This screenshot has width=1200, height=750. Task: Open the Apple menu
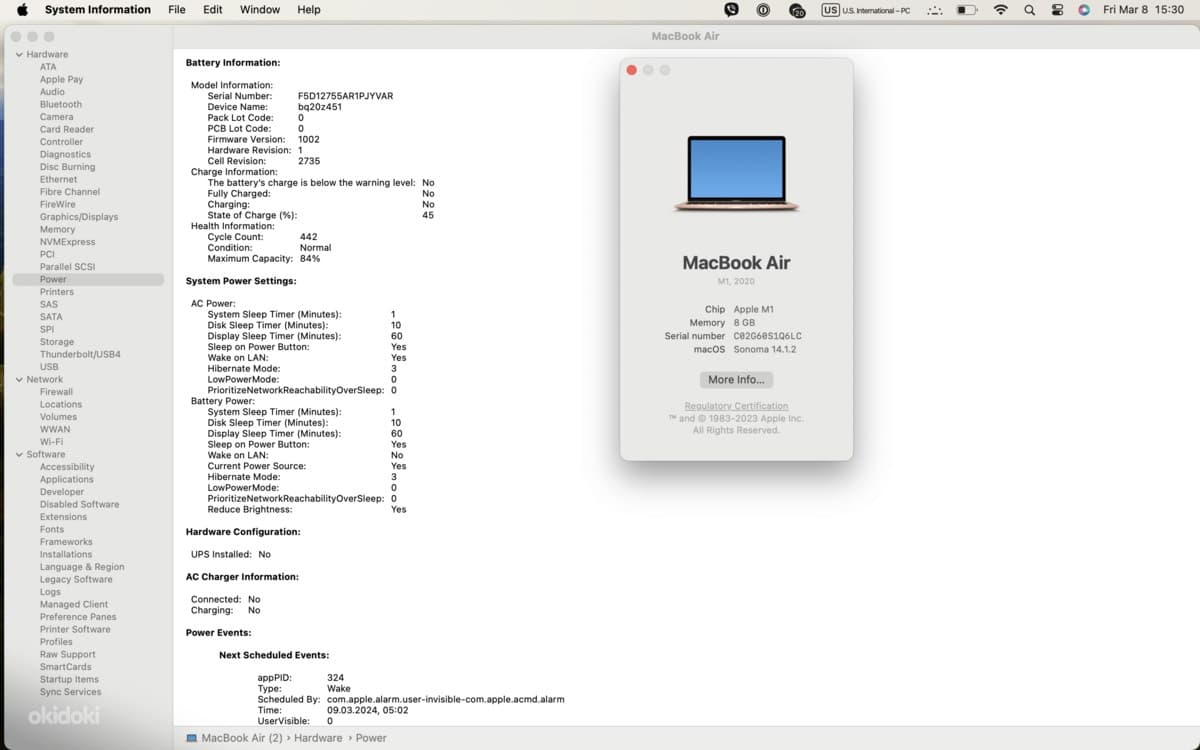pyautogui.click(x=22, y=9)
